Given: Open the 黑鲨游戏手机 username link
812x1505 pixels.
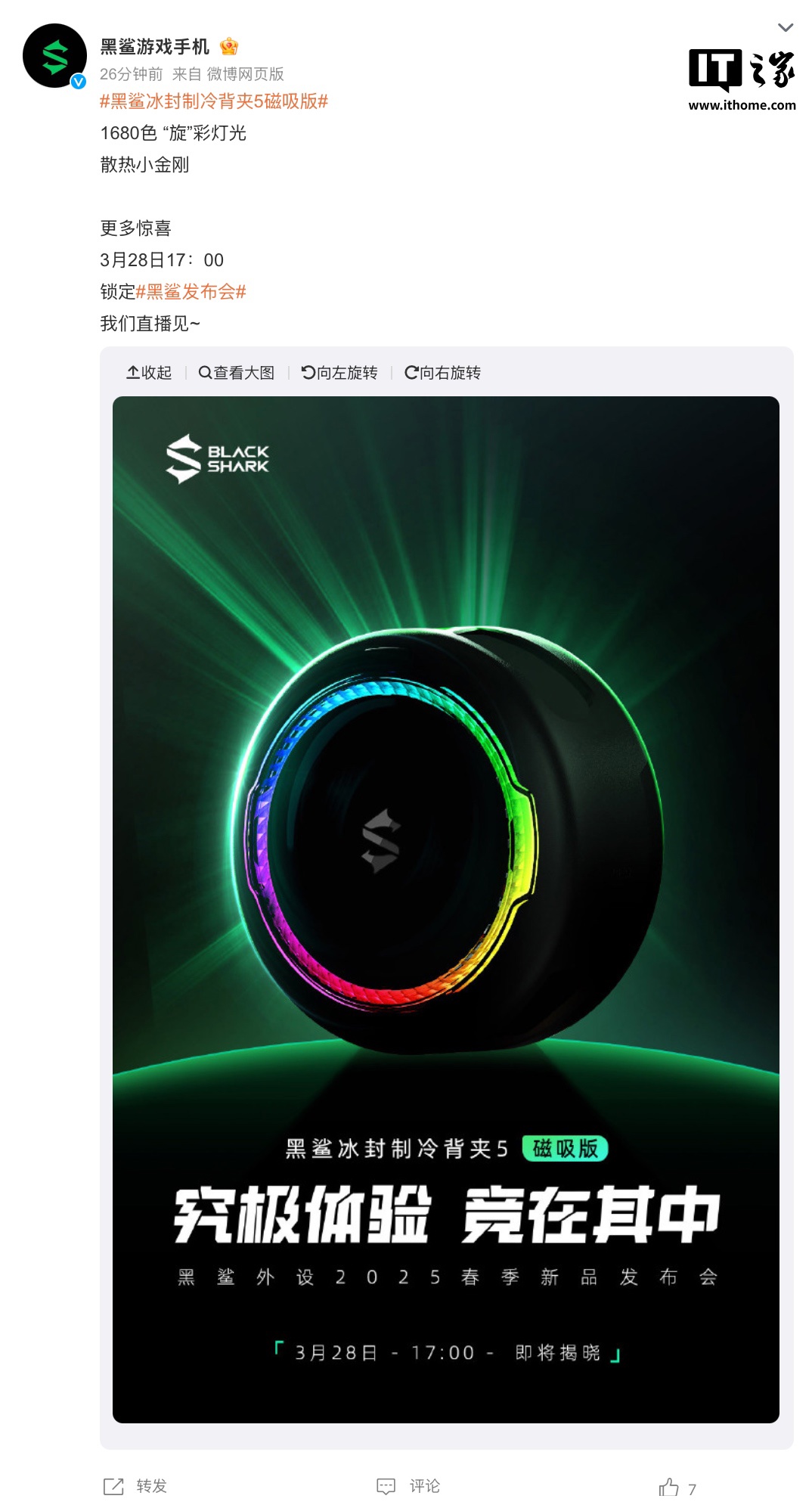Looking at the screenshot, I should [155, 47].
